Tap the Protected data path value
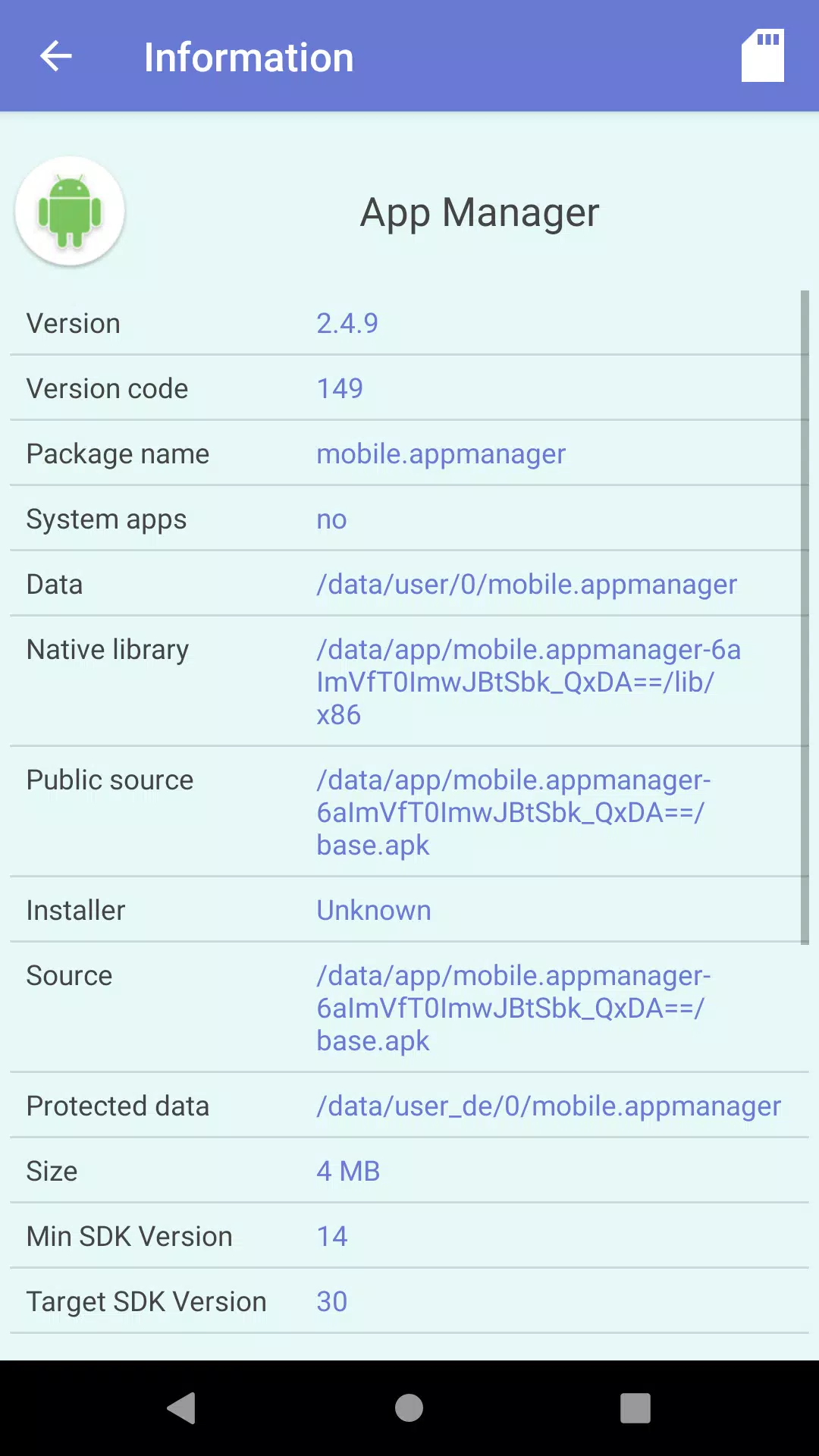This screenshot has width=819, height=1456. 549,1106
